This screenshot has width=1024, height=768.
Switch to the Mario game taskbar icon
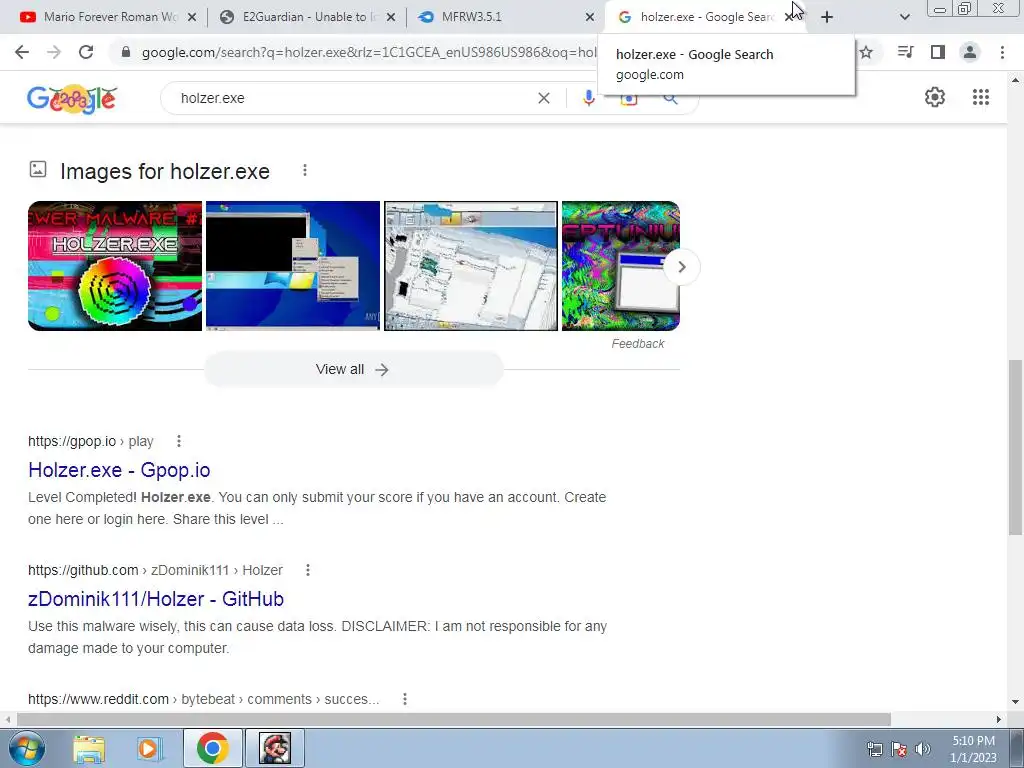click(275, 748)
